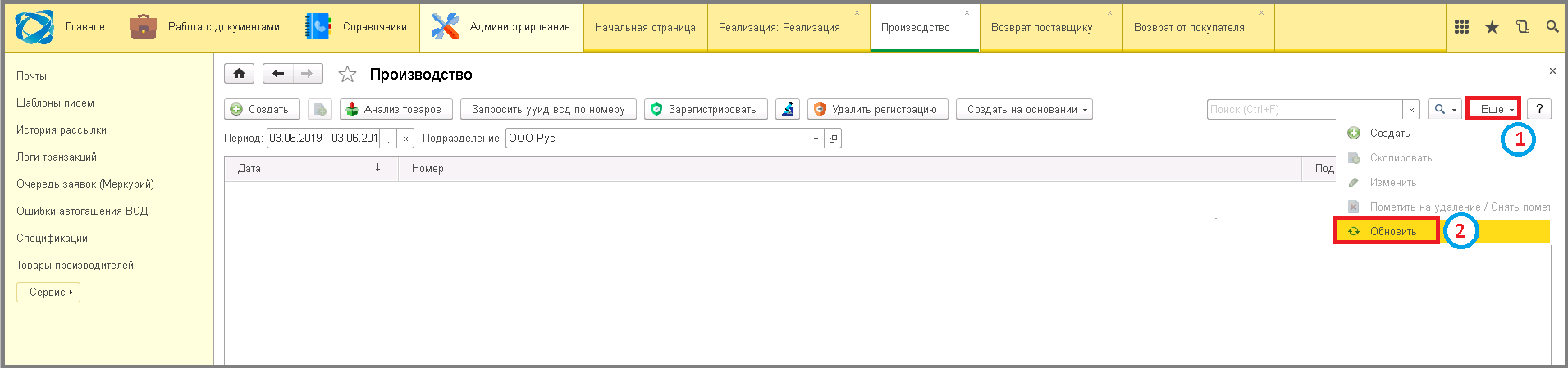Open the Администрирование section
Screen dimensions: 1568x368
pos(501,27)
